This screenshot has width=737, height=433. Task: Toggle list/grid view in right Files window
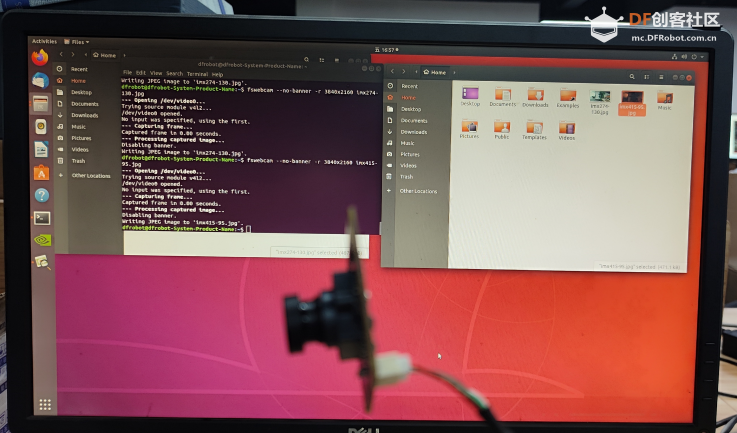click(647, 77)
